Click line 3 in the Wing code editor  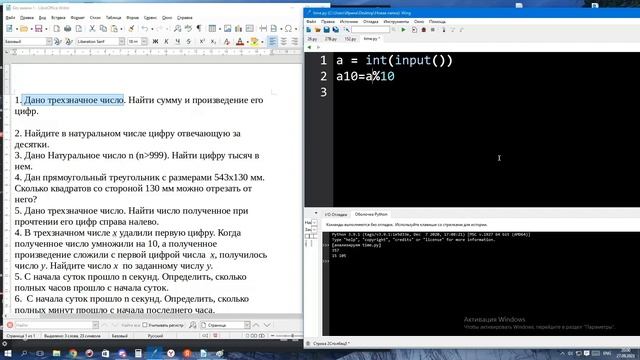click(486, 92)
